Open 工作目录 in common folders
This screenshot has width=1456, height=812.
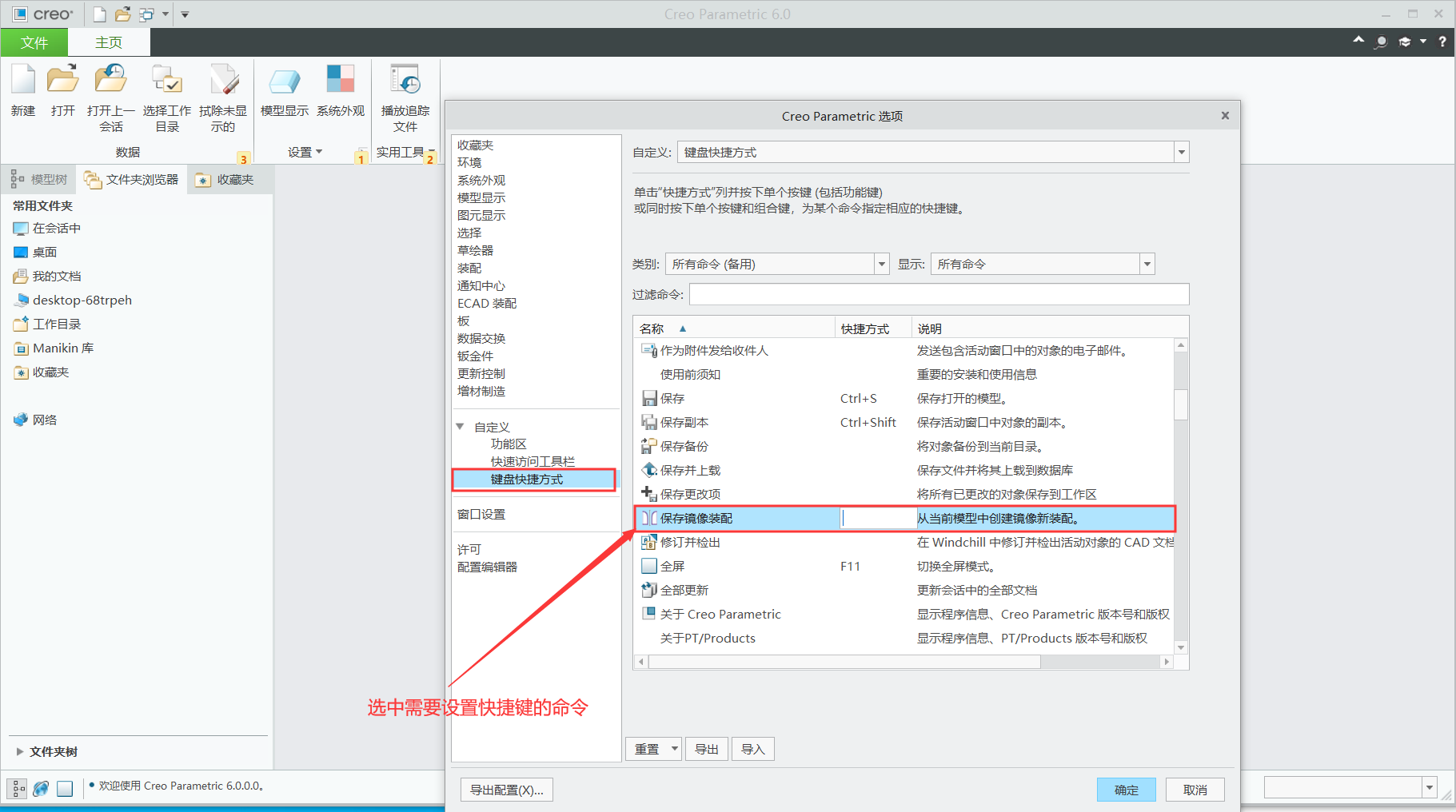coord(47,324)
